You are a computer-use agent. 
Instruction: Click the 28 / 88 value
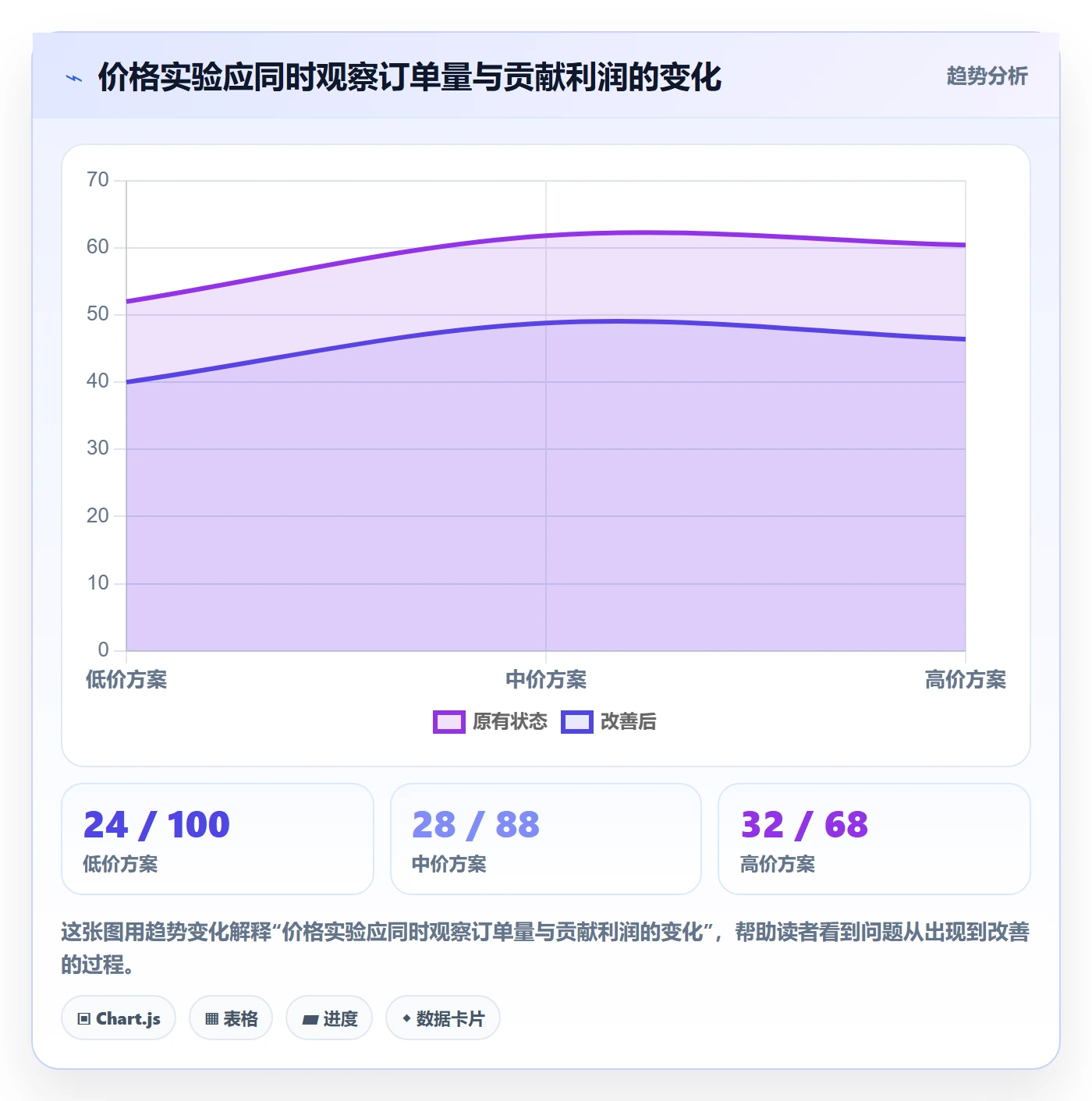coord(476,825)
